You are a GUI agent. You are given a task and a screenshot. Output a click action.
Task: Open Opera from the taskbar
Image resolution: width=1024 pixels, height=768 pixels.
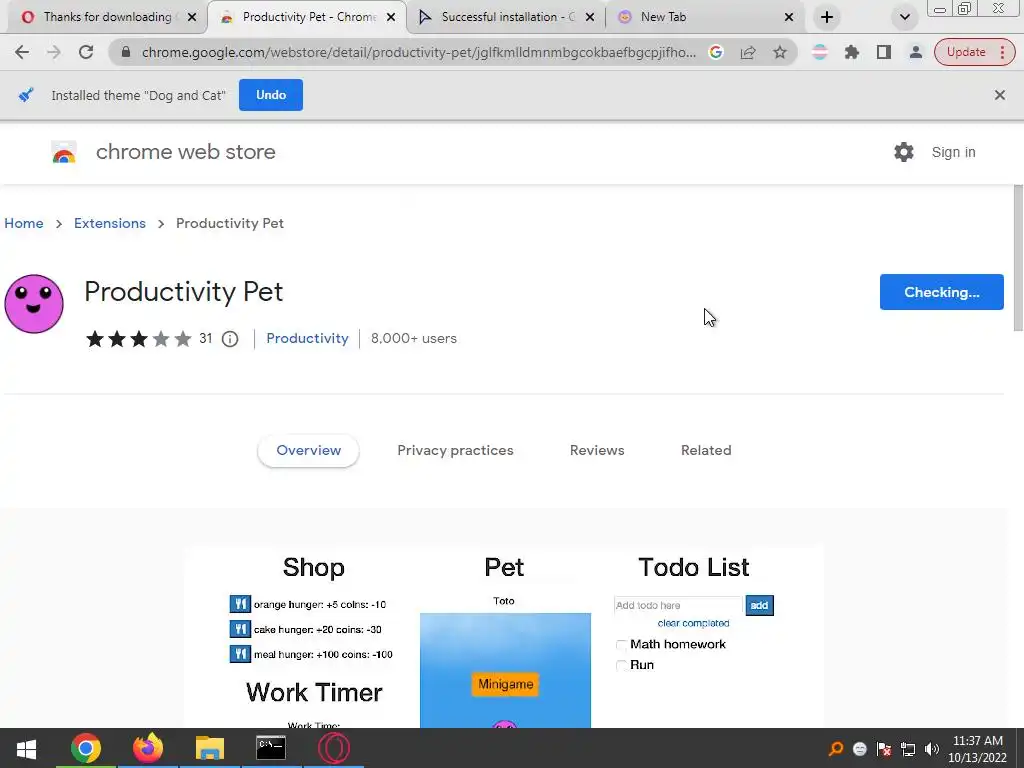point(333,748)
